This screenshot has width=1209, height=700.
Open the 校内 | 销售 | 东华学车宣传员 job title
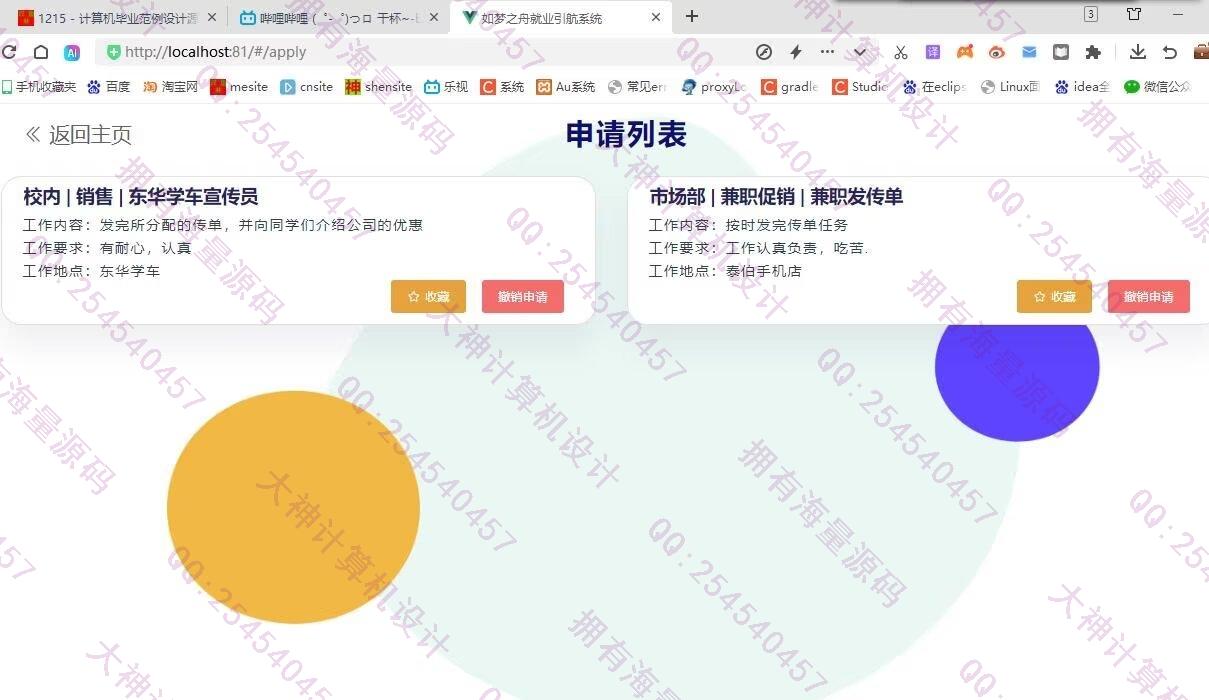[141, 197]
